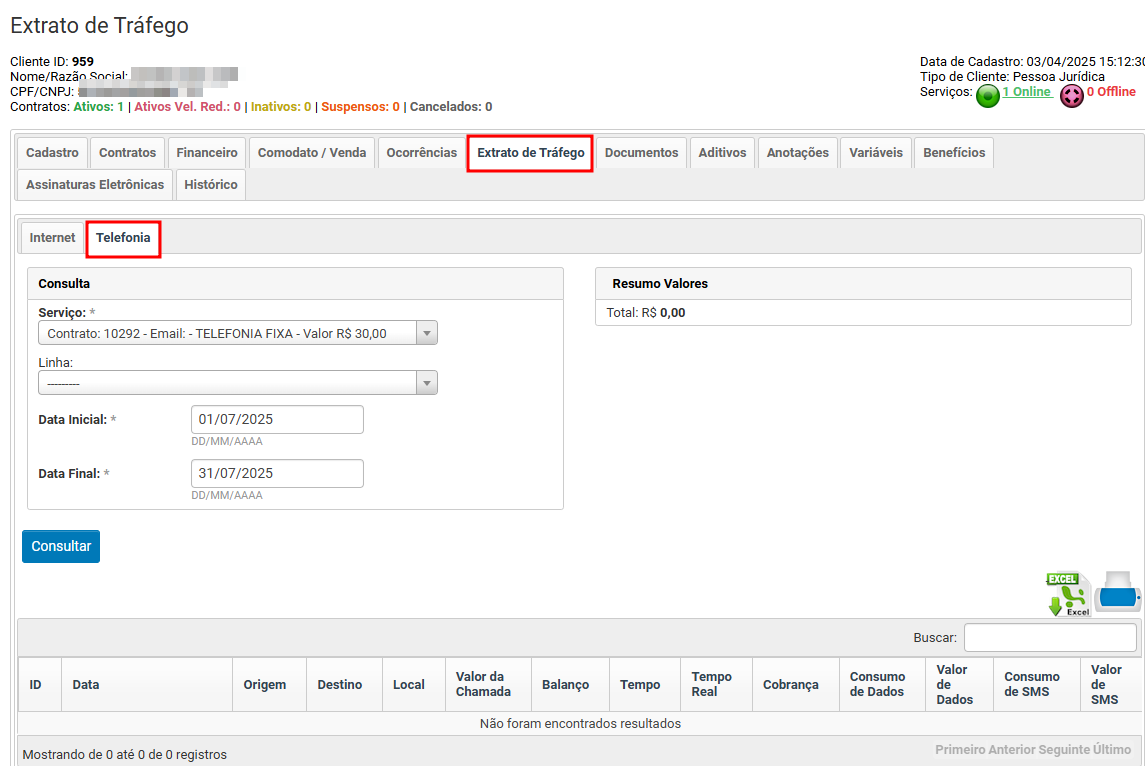The width and height of the screenshot is (1145, 766).
Task: Open the Histórico tab
Action: tap(211, 185)
